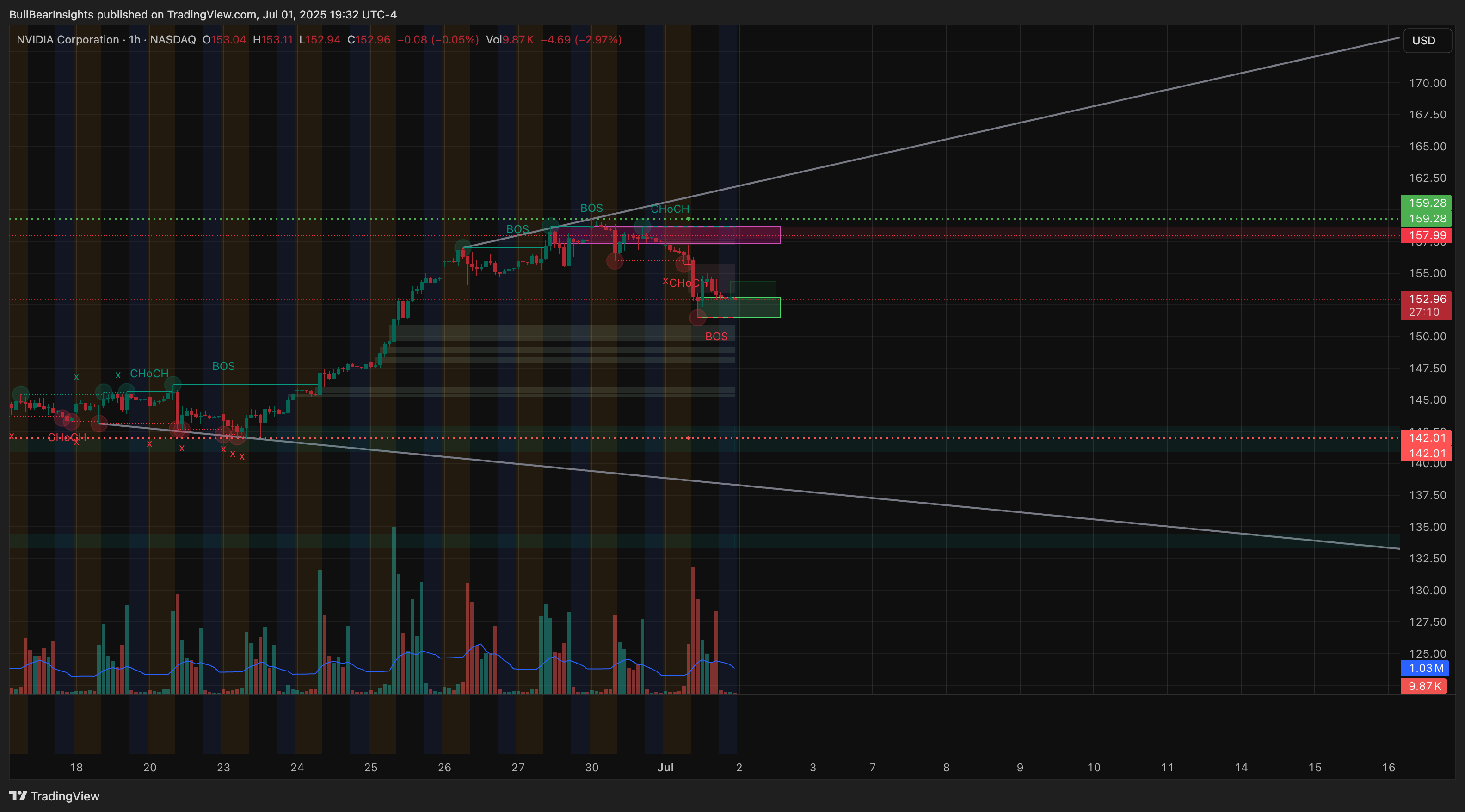Click the low value L152.94
The image size is (1465, 812).
pos(320,39)
